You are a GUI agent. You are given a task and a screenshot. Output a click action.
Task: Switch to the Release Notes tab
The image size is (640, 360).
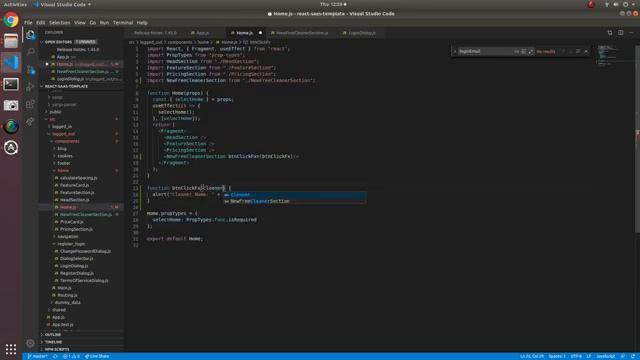pyautogui.click(x=156, y=33)
